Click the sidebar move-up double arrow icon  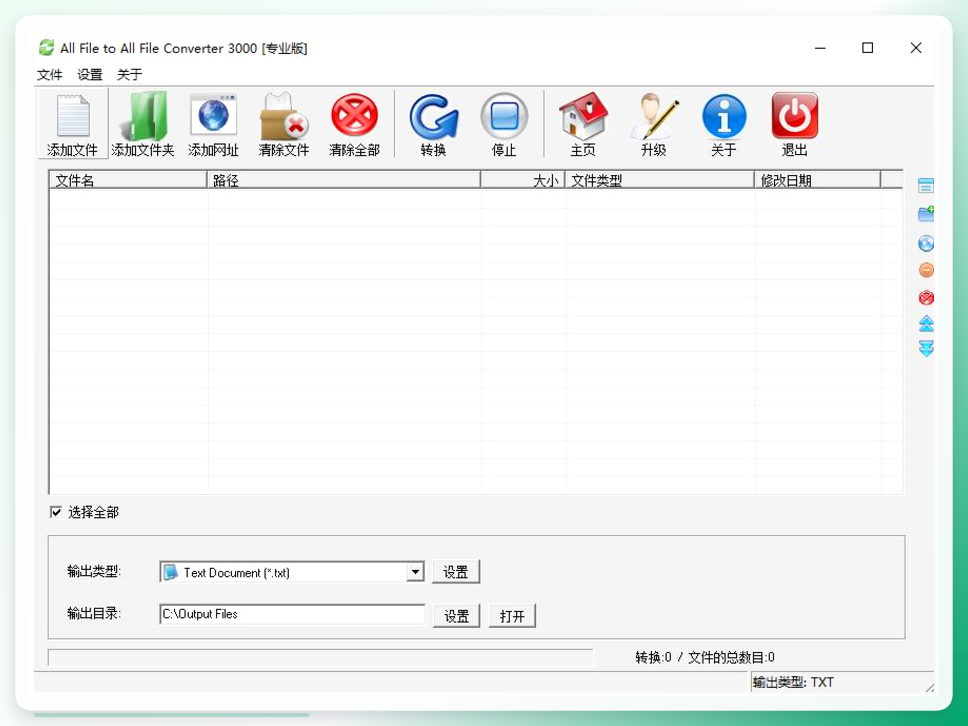(x=926, y=323)
